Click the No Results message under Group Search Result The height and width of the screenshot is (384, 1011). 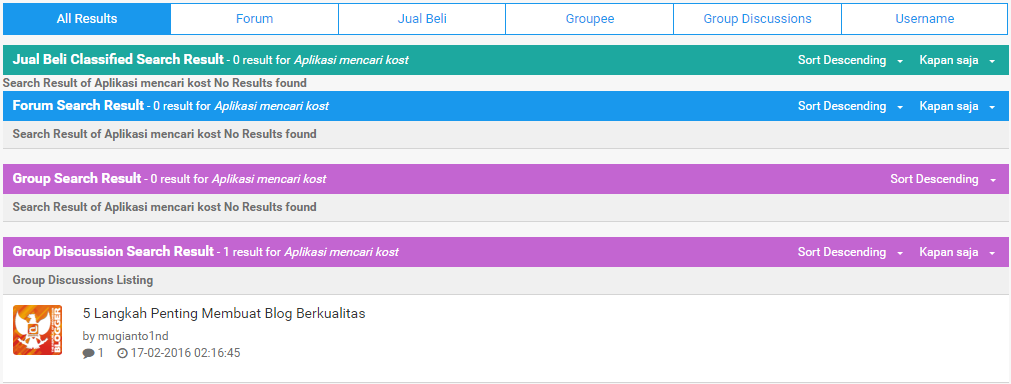click(x=164, y=207)
